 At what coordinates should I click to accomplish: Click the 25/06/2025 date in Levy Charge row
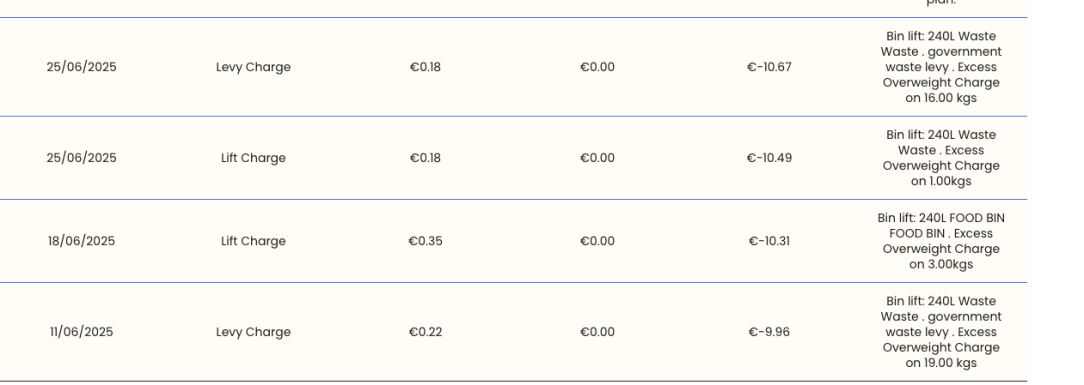pos(82,67)
